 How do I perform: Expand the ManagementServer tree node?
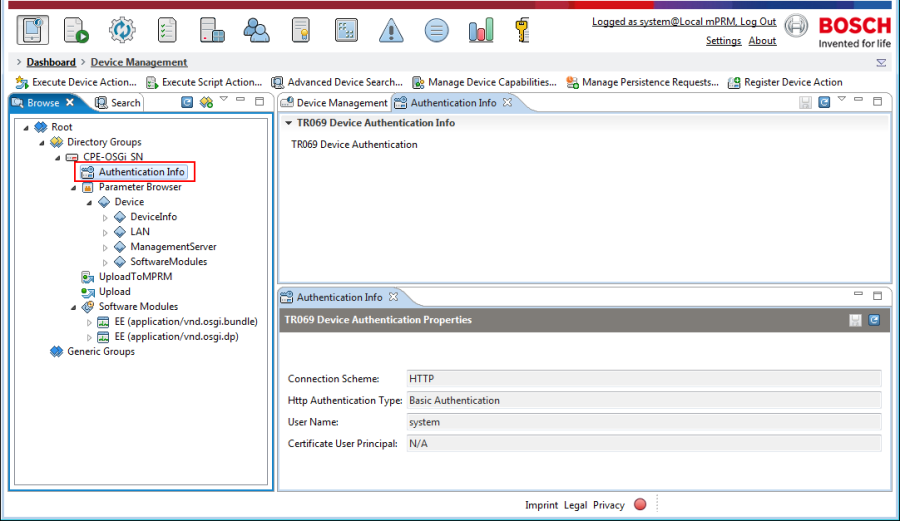pyautogui.click(x=105, y=247)
